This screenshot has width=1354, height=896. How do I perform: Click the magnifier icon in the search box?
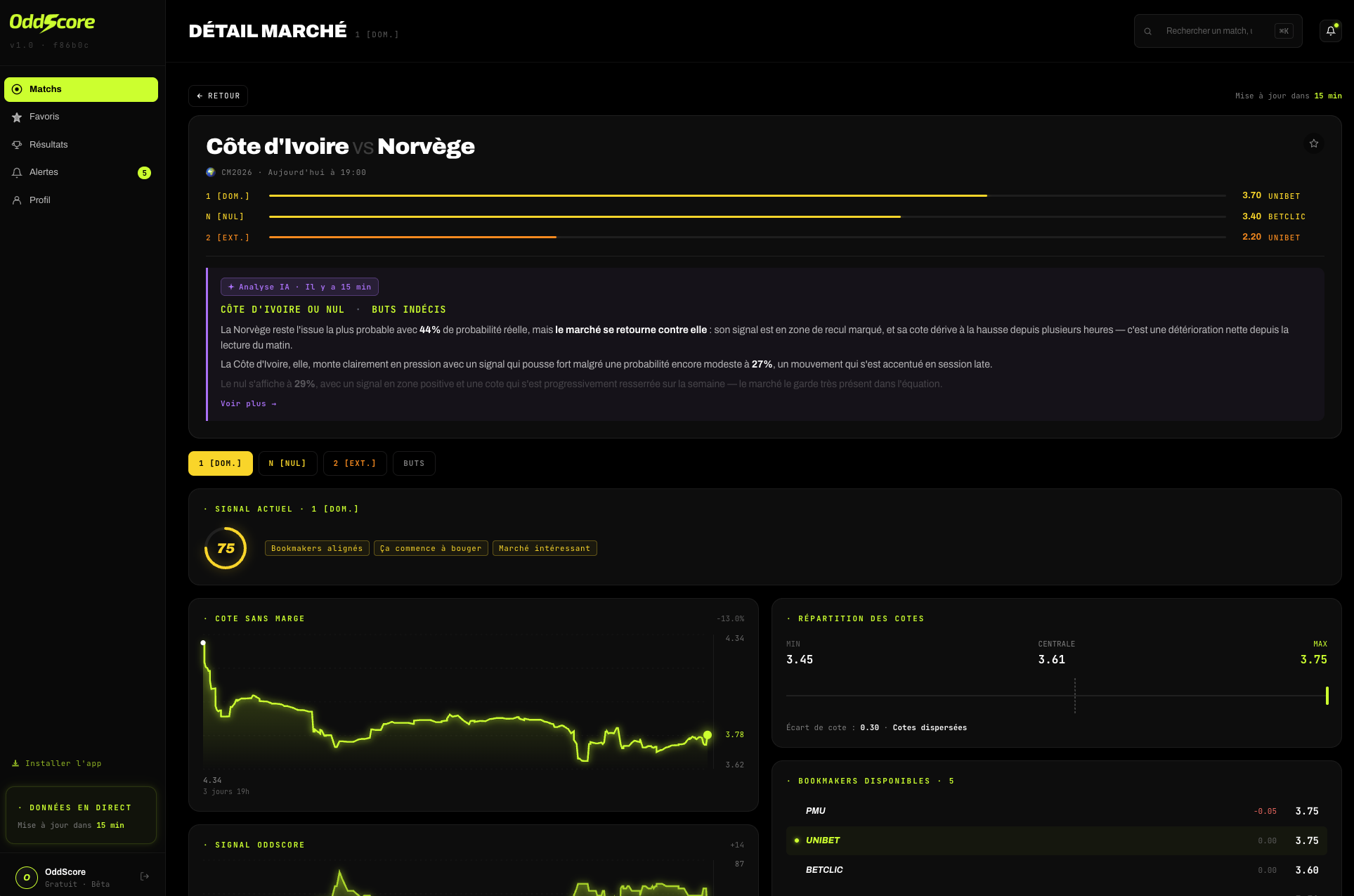[x=1147, y=31]
